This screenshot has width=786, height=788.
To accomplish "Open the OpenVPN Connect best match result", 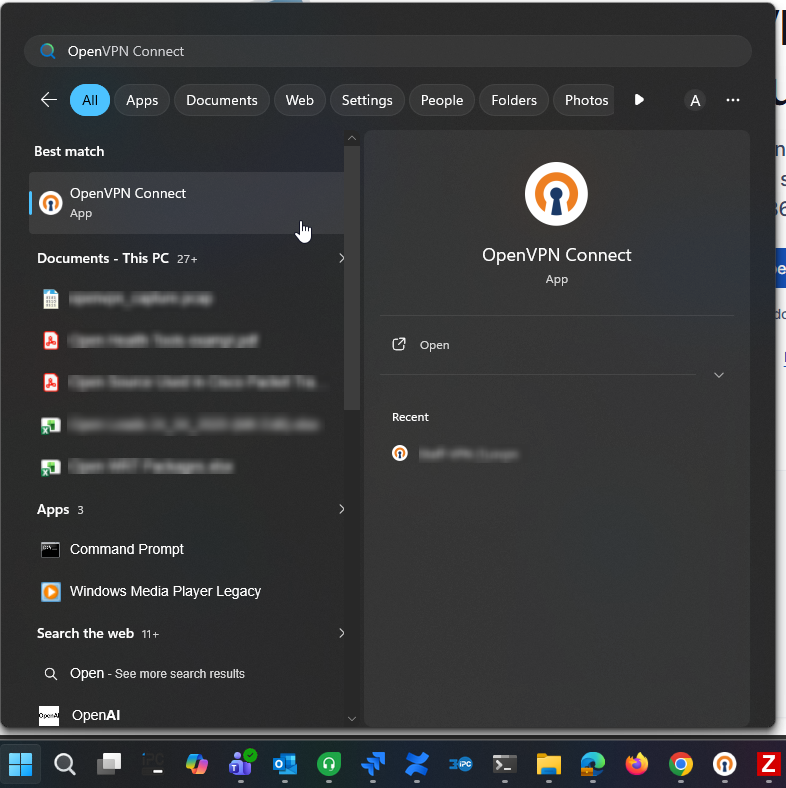I will point(186,203).
